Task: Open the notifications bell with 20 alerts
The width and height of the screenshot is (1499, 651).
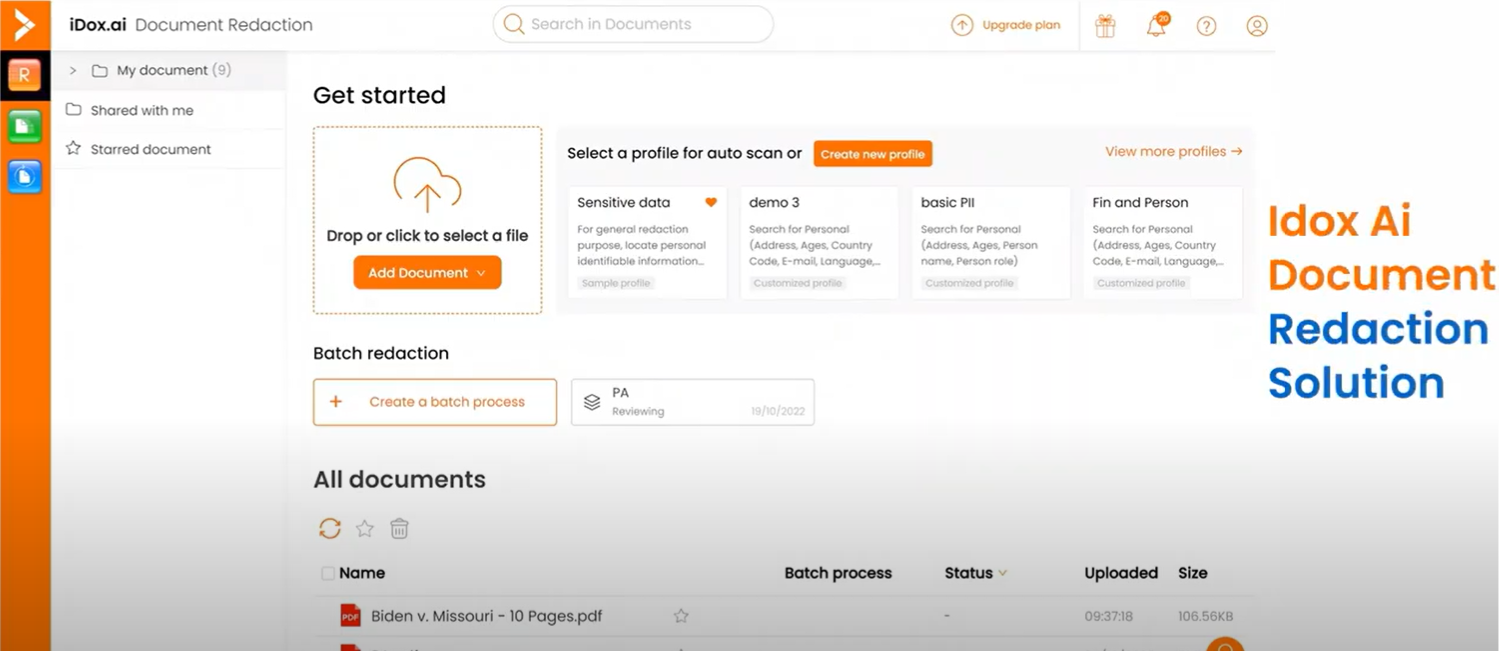Action: pos(1156,25)
